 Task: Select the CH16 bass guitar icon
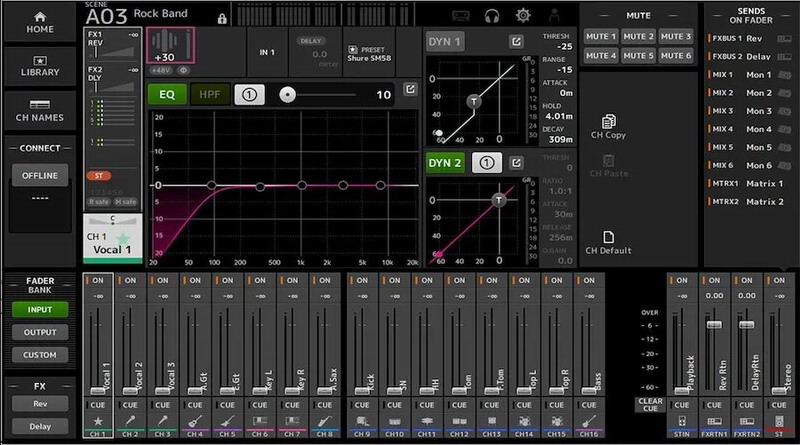pyautogui.click(x=589, y=422)
